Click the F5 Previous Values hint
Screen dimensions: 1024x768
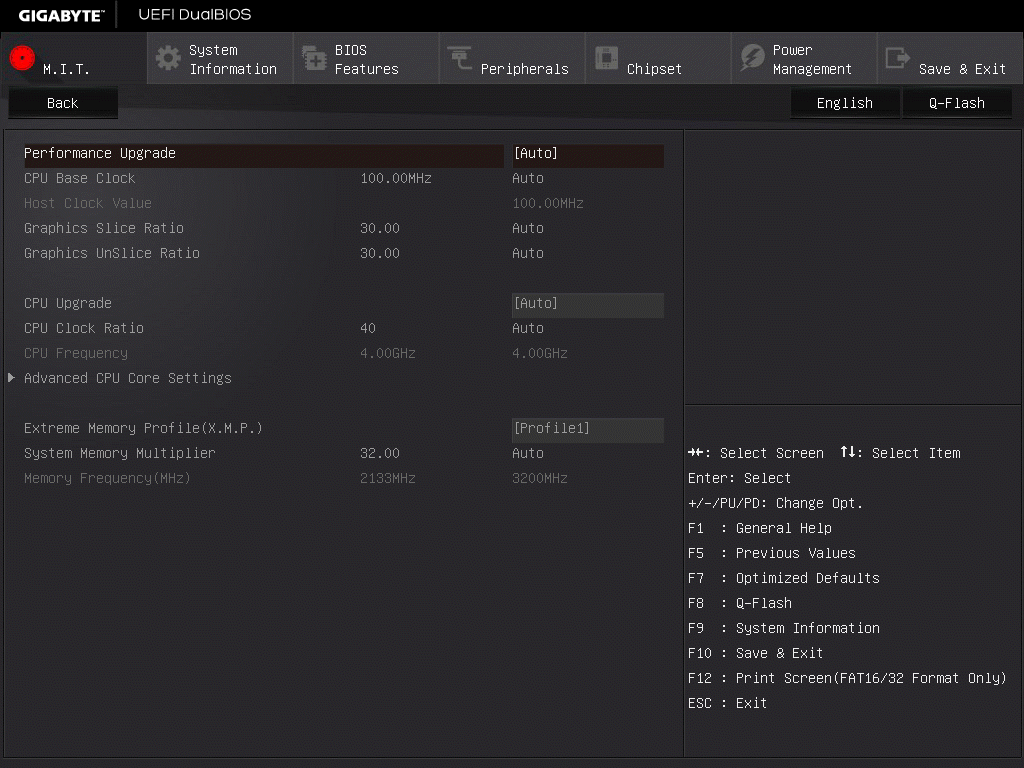[x=772, y=553]
